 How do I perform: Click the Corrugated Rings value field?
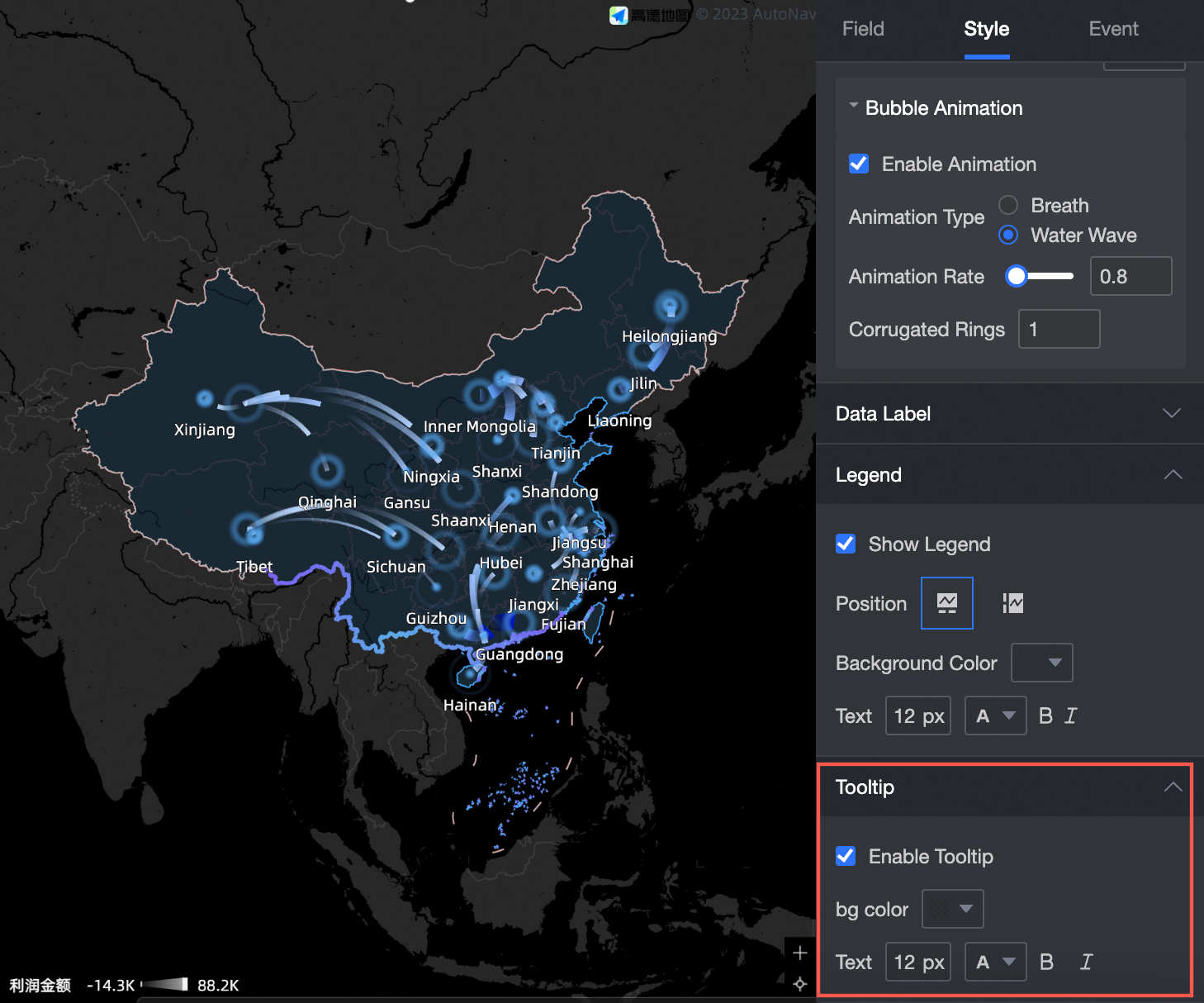(1058, 329)
